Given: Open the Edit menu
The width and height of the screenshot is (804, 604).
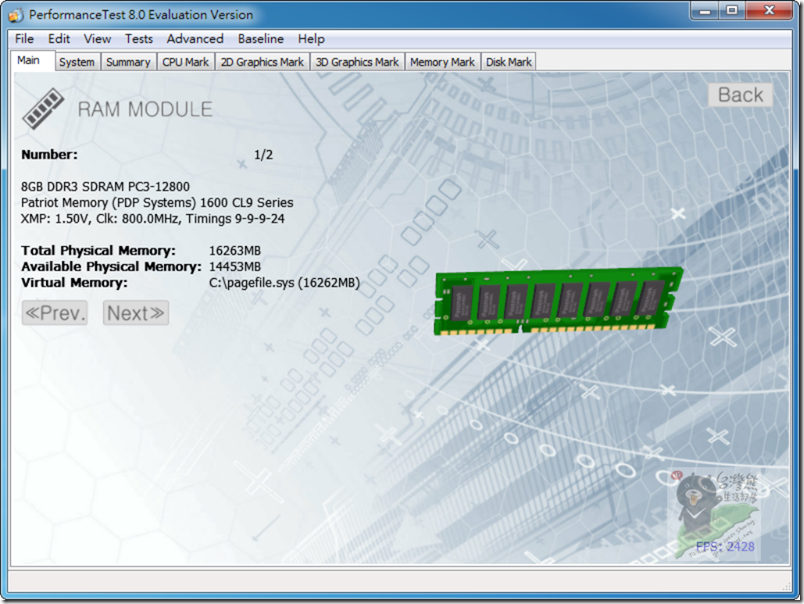Looking at the screenshot, I should click(x=59, y=39).
